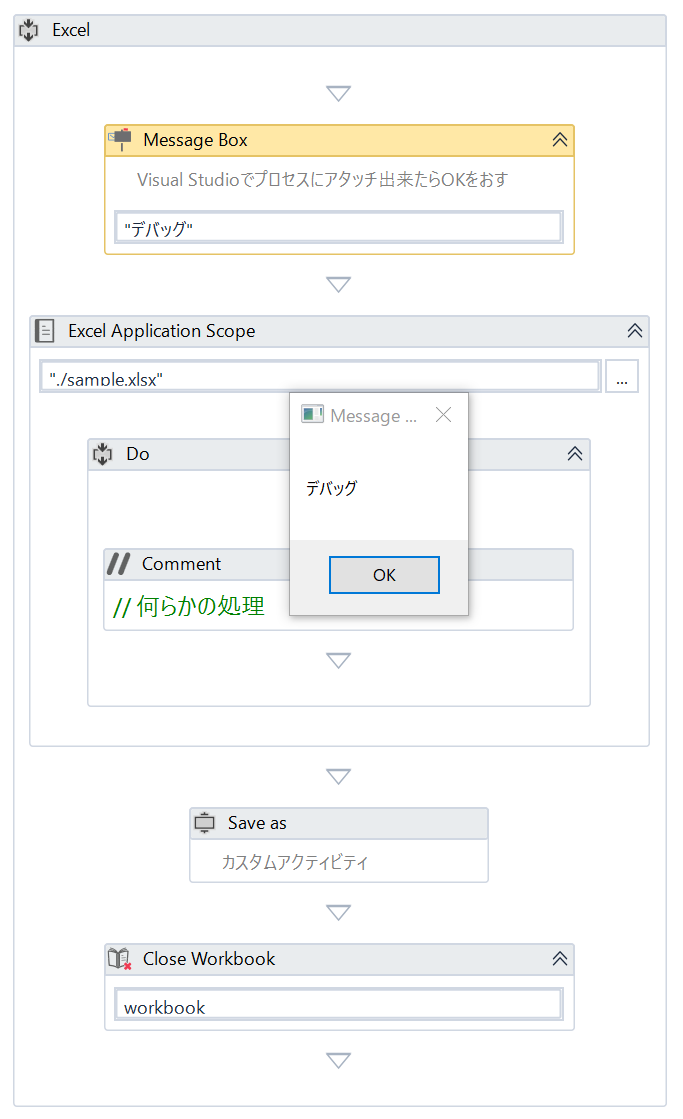The image size is (683, 1119).
Task: Select the Close Workbook title text
Action: click(x=209, y=958)
